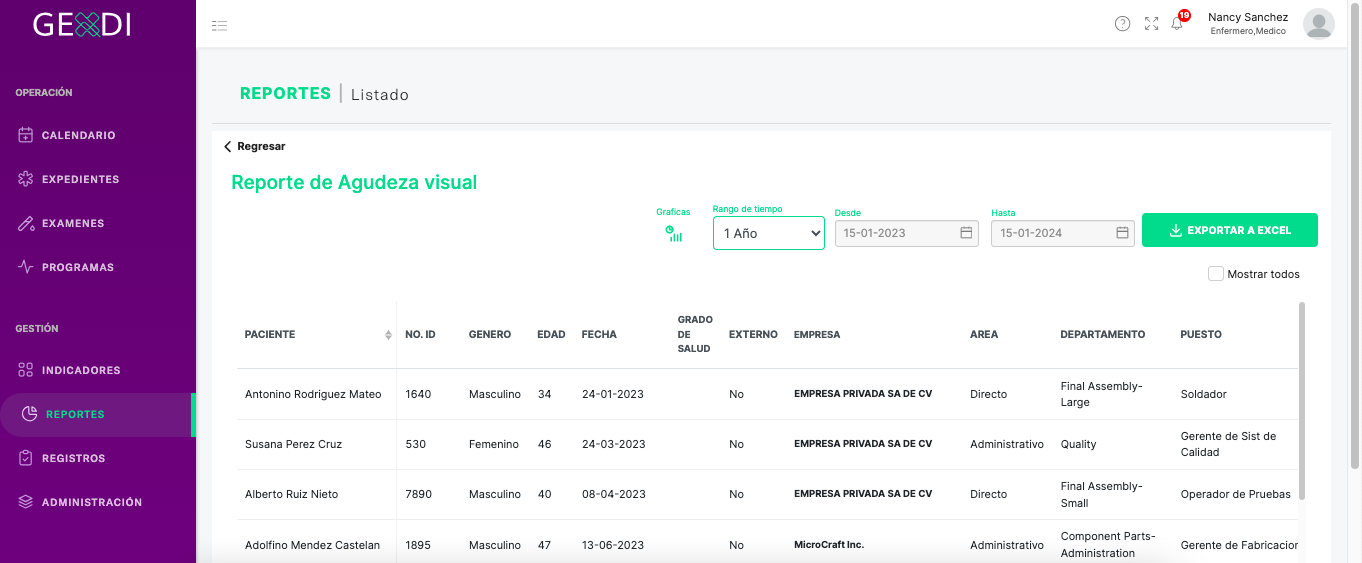Viewport: 1362px width, 563px height.
Task: Click GRADO DE SALUD column header
Action: (x=695, y=334)
